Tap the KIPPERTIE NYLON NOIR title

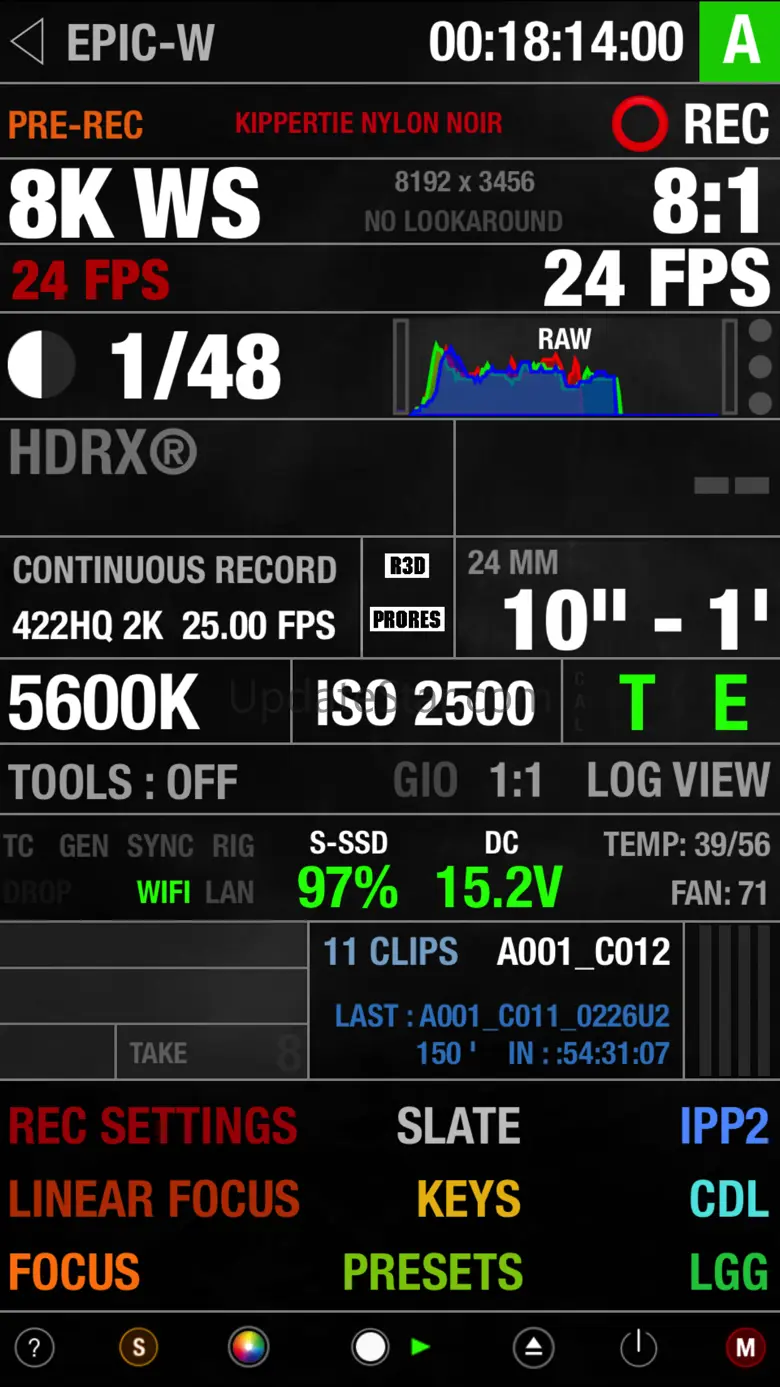[369, 123]
